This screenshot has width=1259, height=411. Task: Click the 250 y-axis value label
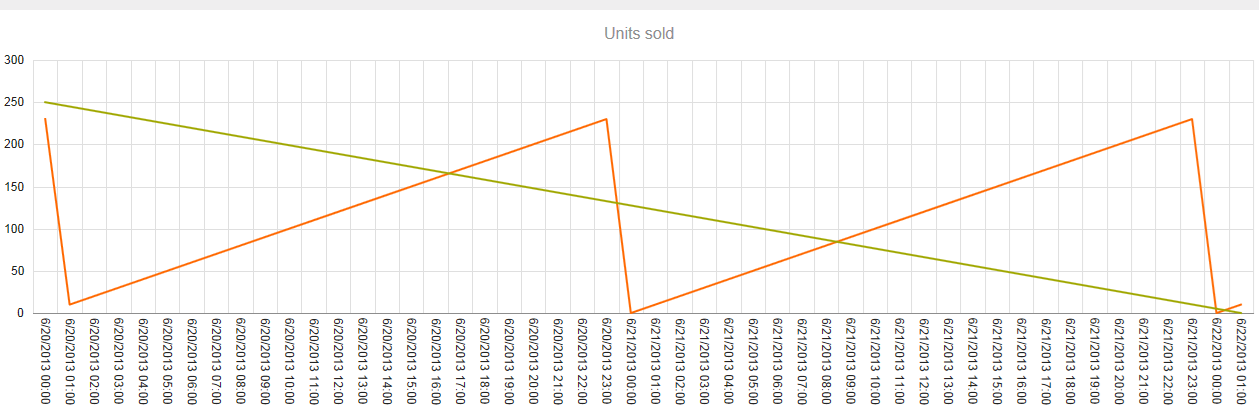(14, 102)
